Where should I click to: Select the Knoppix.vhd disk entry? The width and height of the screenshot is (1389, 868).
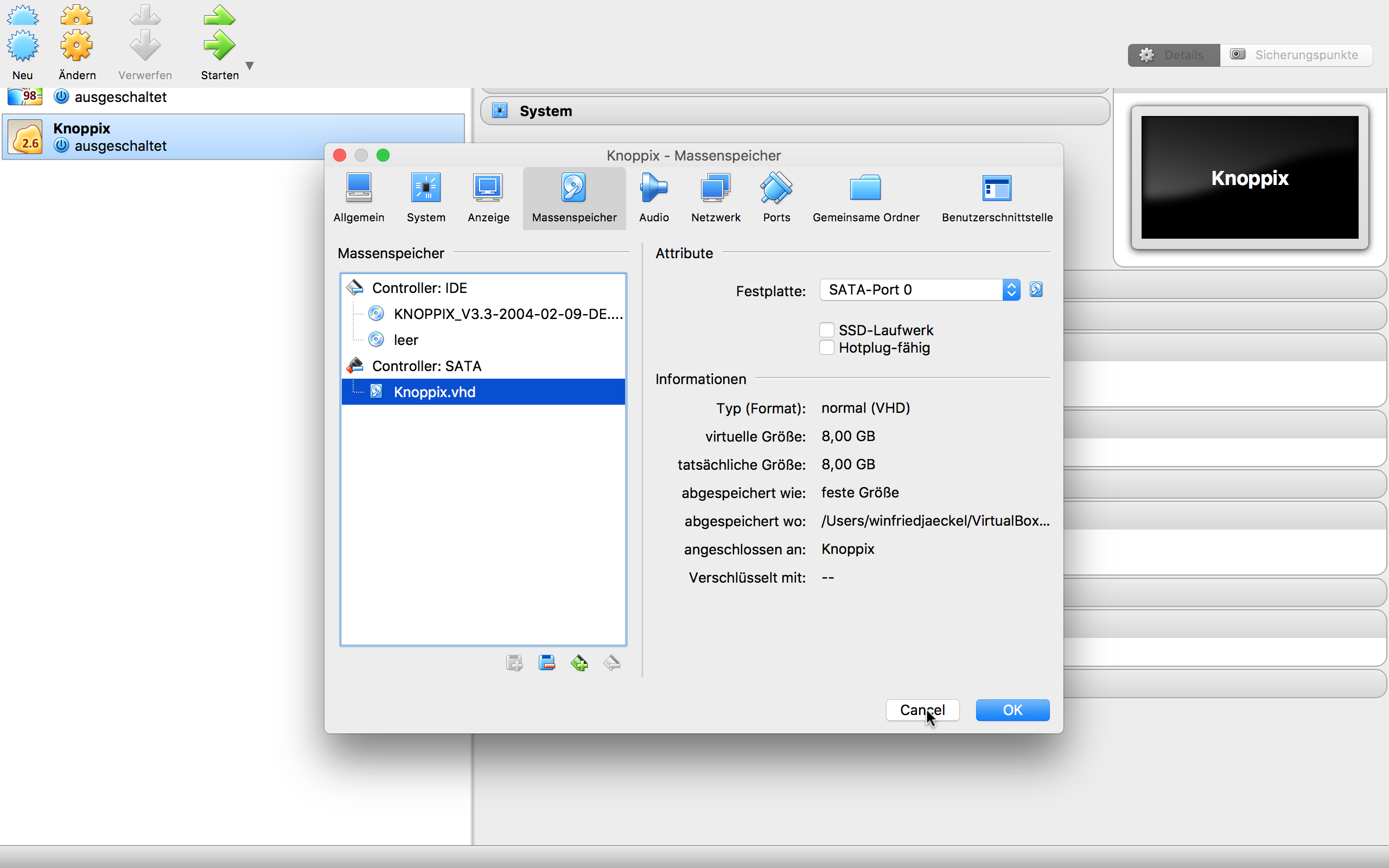(483, 392)
